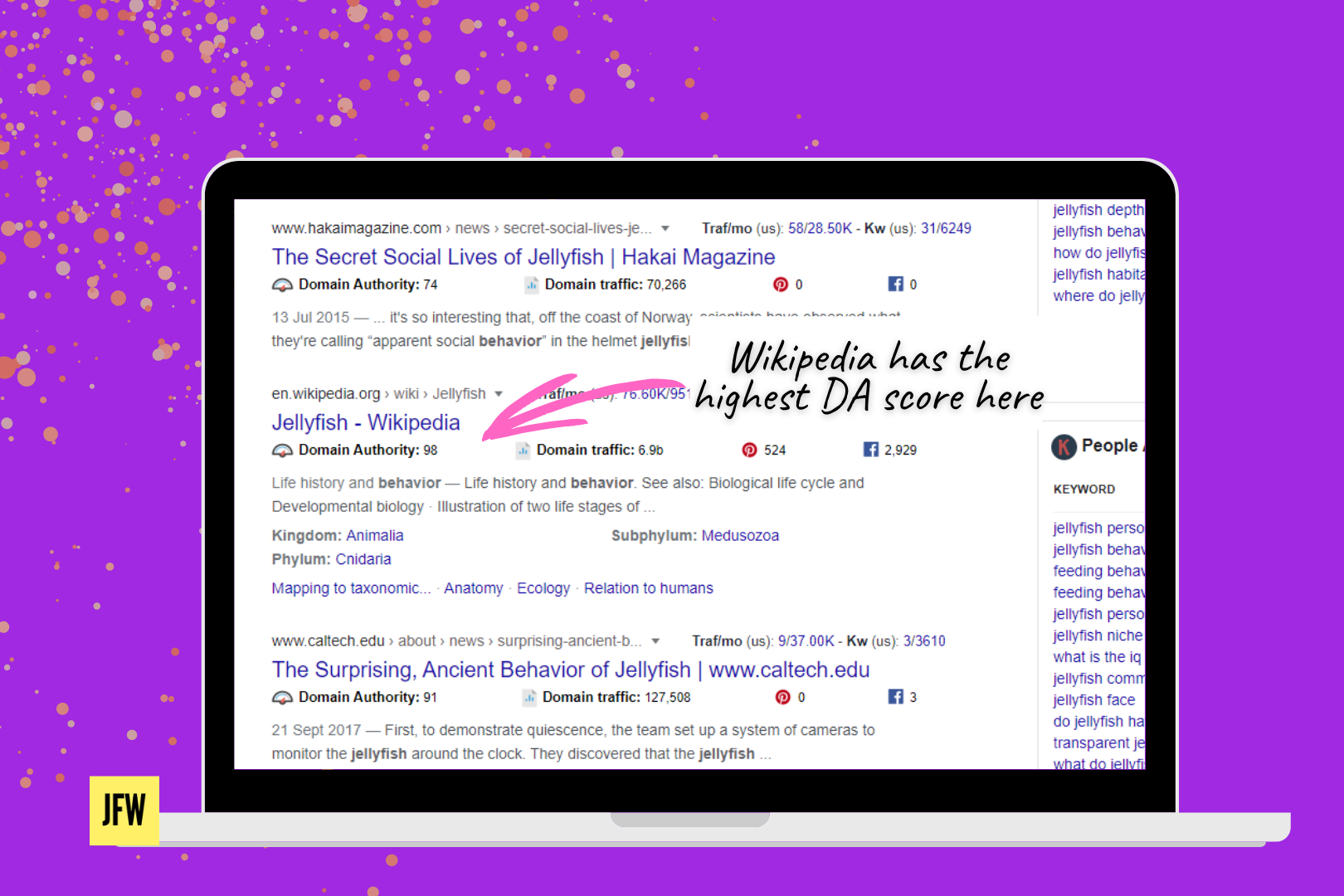Open Medusozoa subphylum link

(x=740, y=535)
